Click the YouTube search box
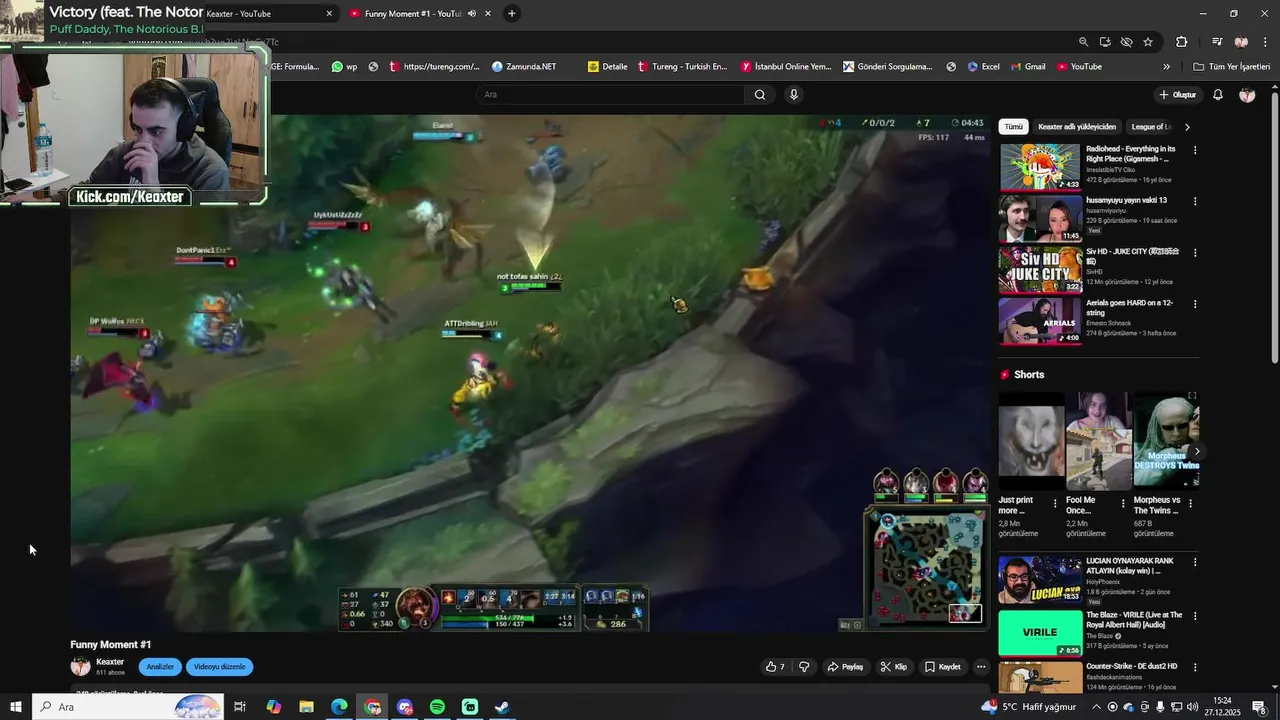Viewport: 1280px width, 720px height. 610,95
